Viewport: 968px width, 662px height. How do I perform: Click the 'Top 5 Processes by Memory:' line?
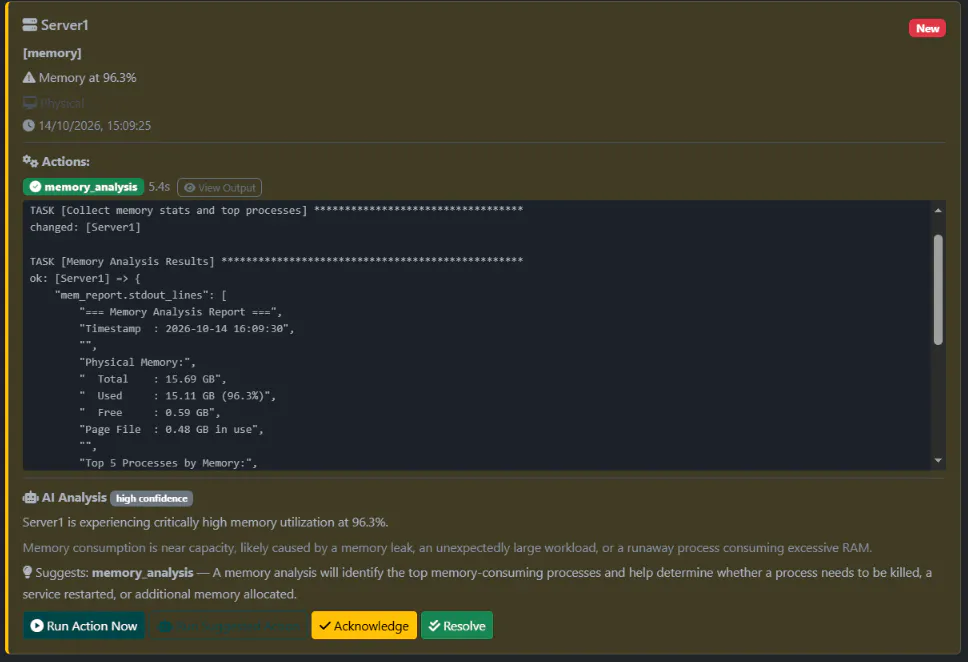coord(168,463)
